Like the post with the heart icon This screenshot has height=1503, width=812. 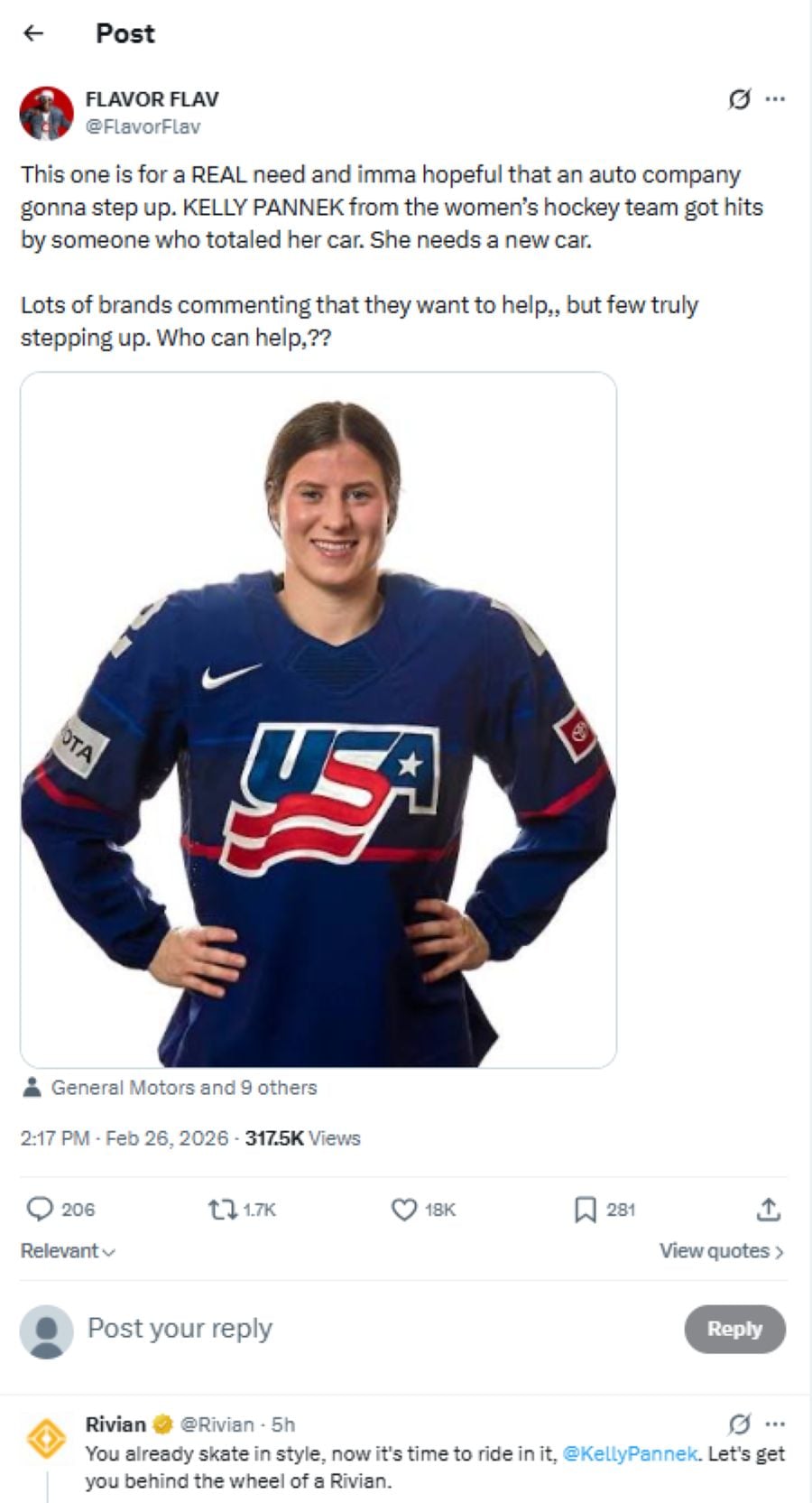[403, 1209]
